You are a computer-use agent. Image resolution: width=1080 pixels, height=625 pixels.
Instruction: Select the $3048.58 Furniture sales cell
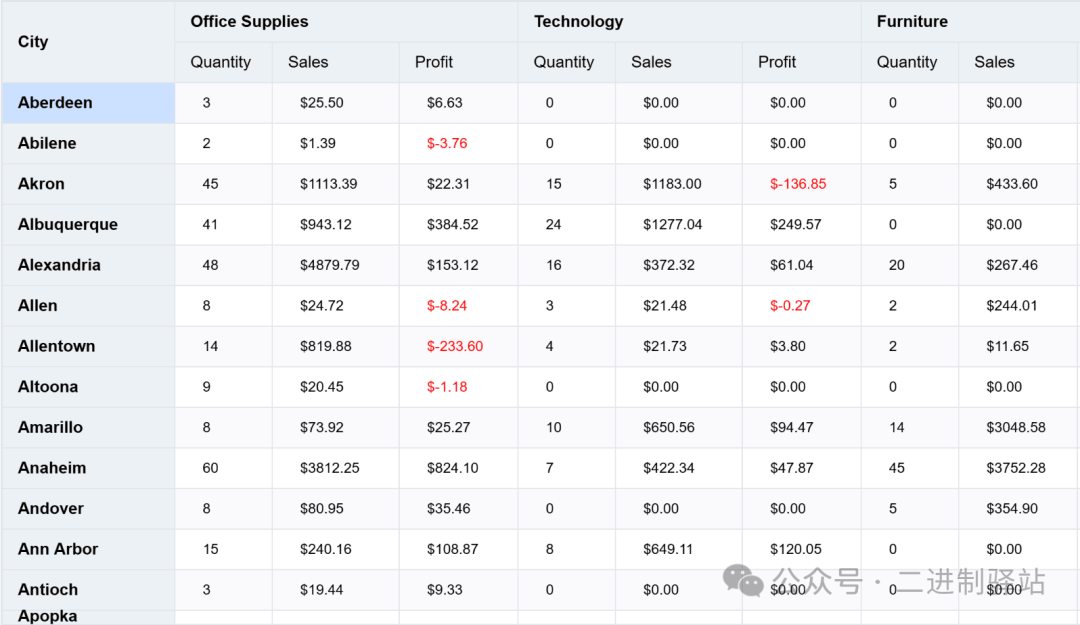point(1015,427)
